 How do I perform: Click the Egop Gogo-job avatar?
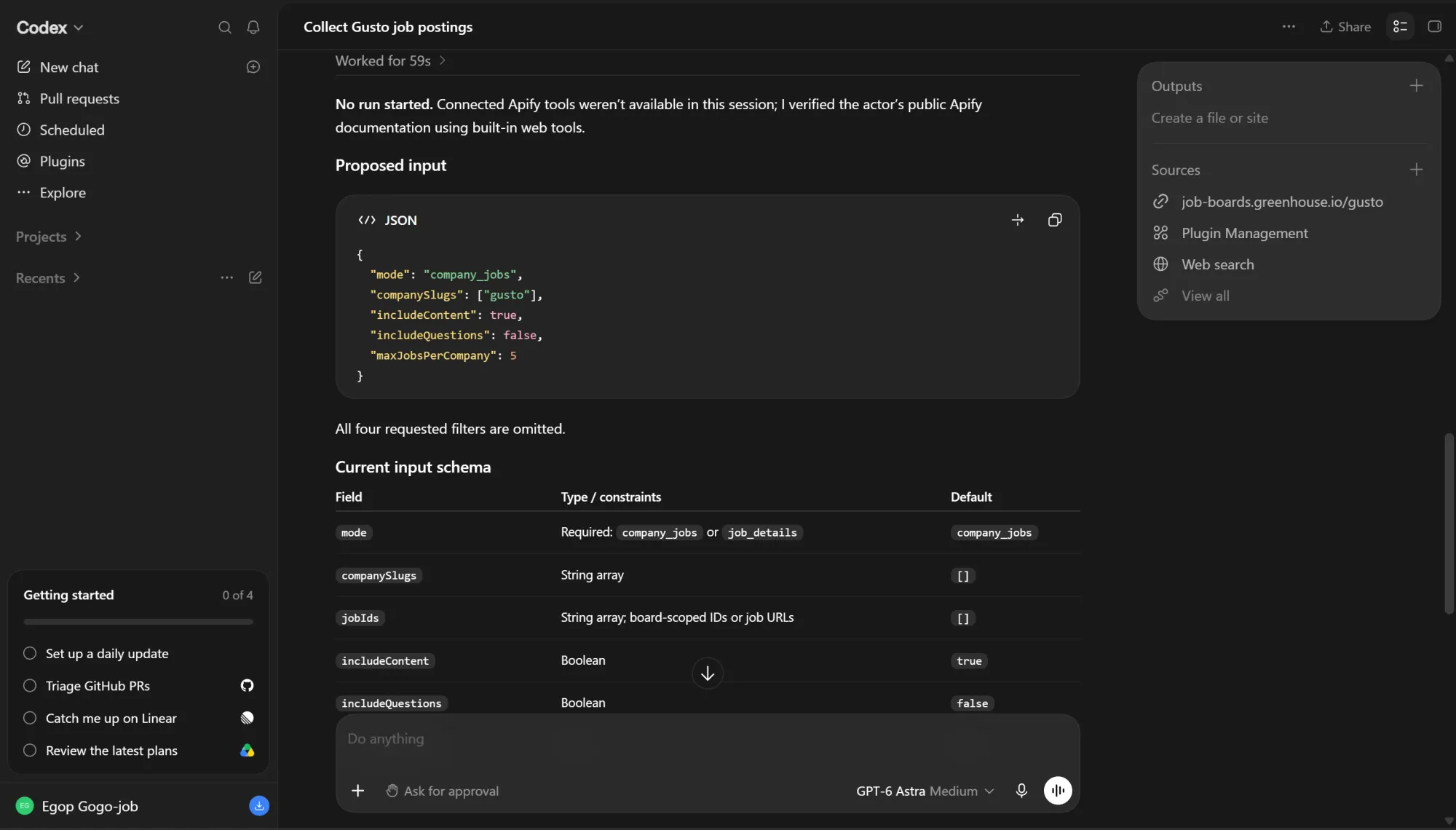click(25, 806)
